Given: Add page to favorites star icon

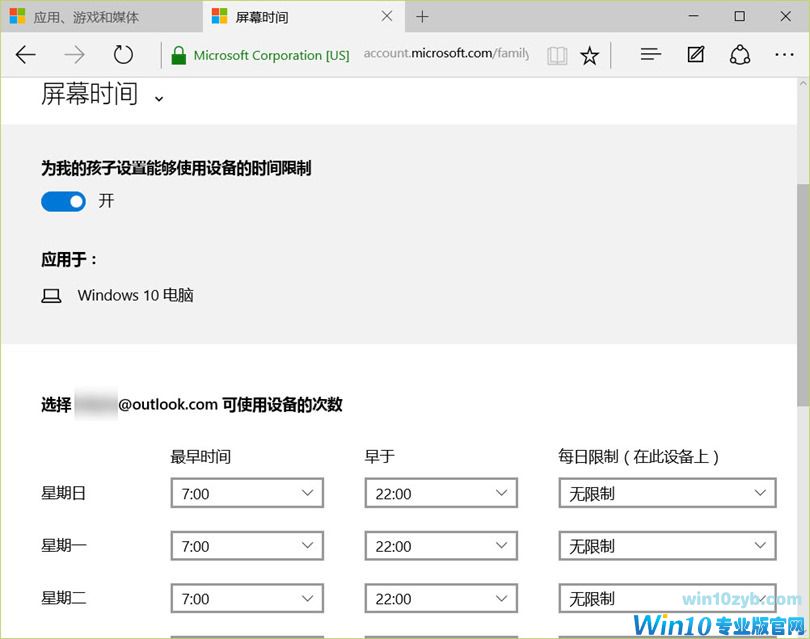Looking at the screenshot, I should [590, 56].
